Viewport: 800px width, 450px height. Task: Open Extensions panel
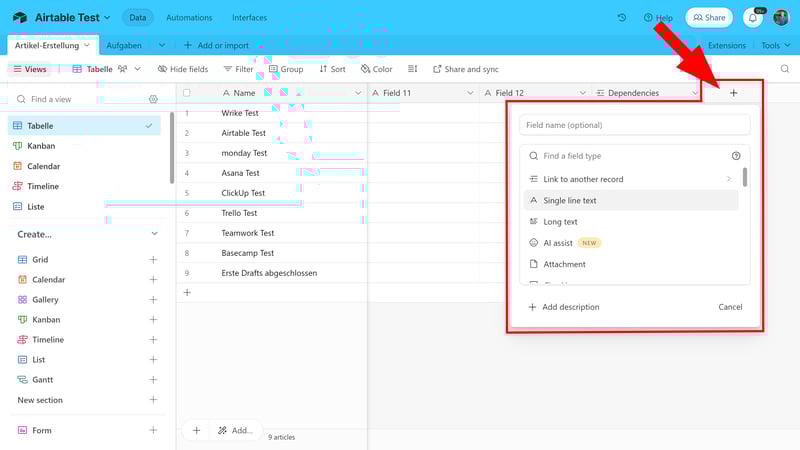(x=727, y=45)
